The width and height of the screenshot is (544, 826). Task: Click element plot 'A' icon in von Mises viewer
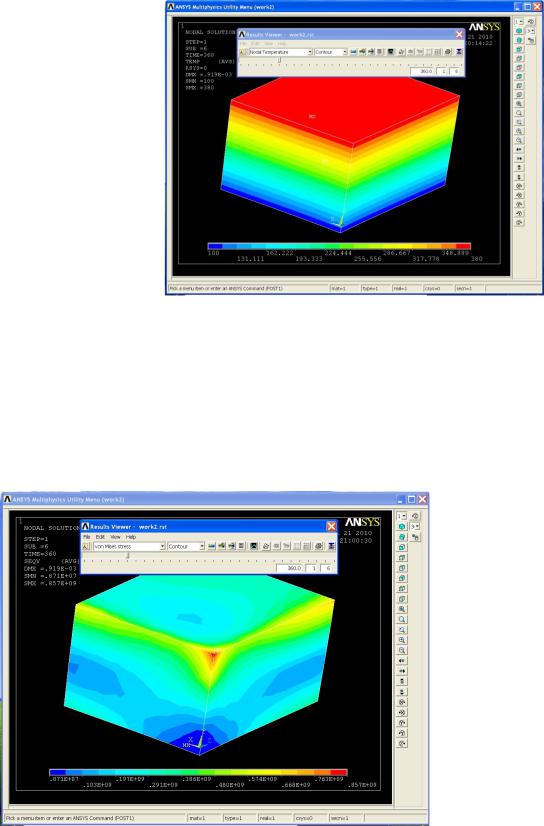(85, 546)
